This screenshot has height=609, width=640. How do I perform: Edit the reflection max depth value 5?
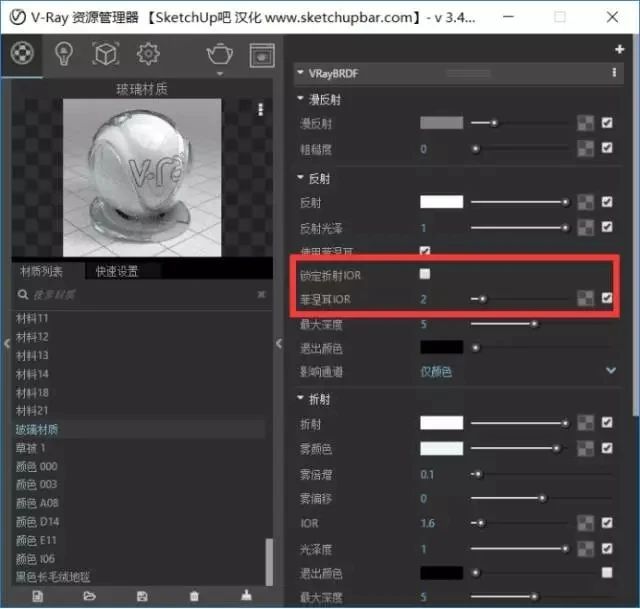click(x=423, y=324)
